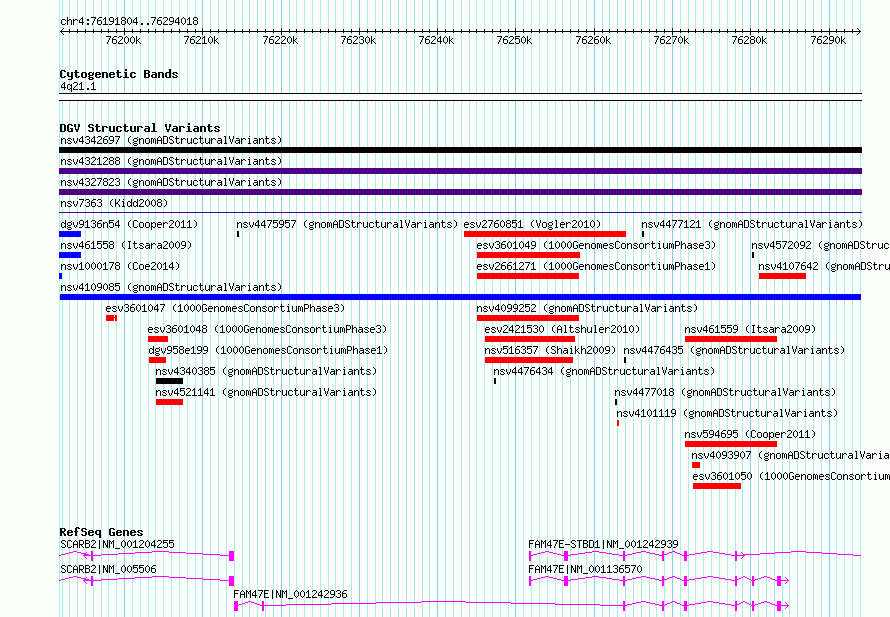Select the black nsv4342697 variant bar
The image size is (890, 617).
(460, 150)
